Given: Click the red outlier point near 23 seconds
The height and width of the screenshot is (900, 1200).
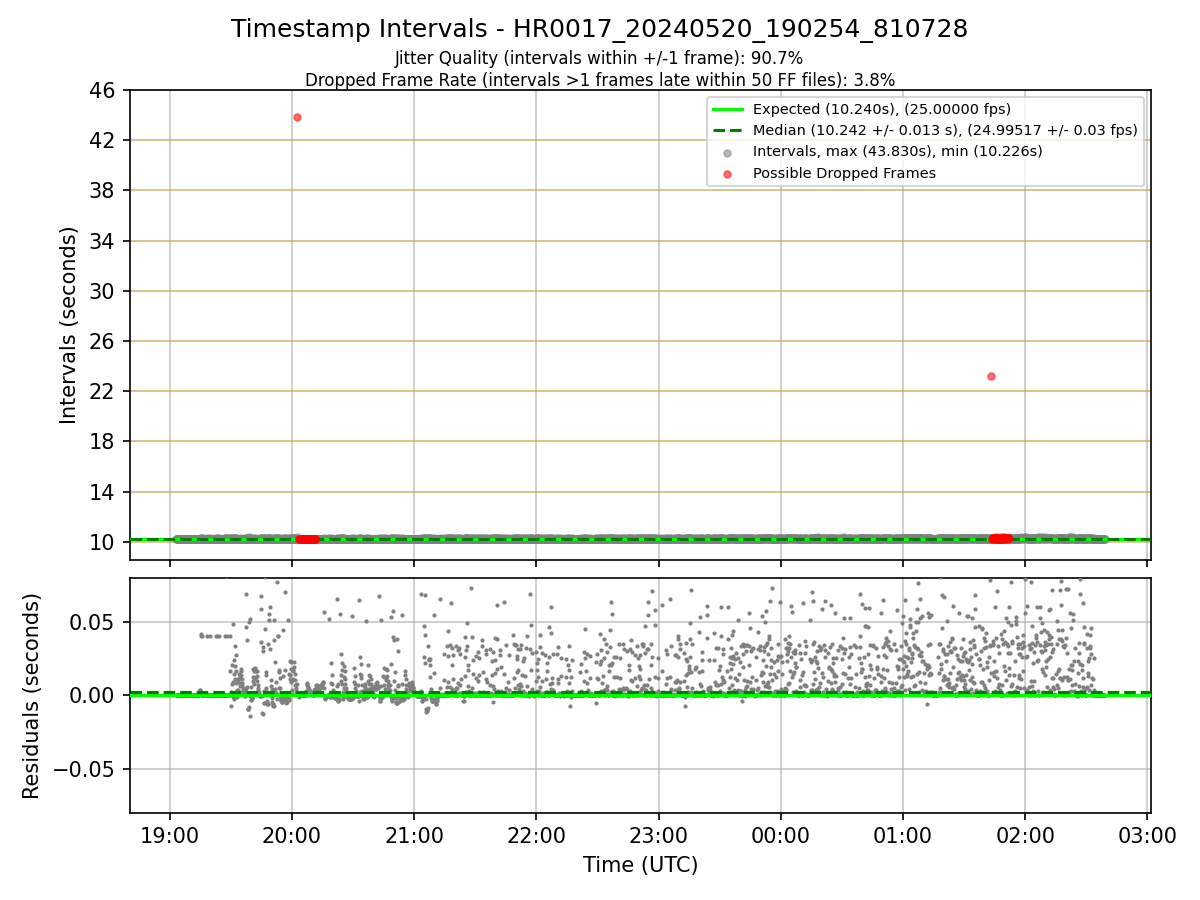Looking at the screenshot, I should click(x=991, y=376).
